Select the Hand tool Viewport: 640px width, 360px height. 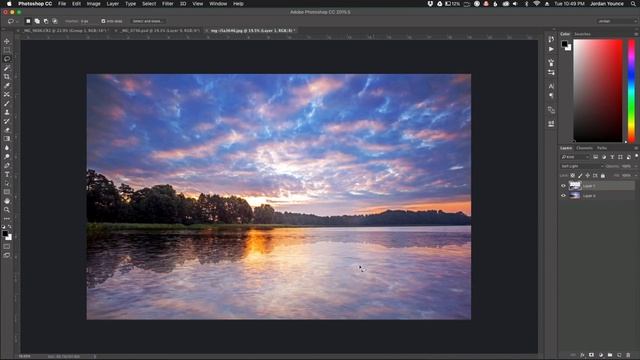(x=7, y=201)
